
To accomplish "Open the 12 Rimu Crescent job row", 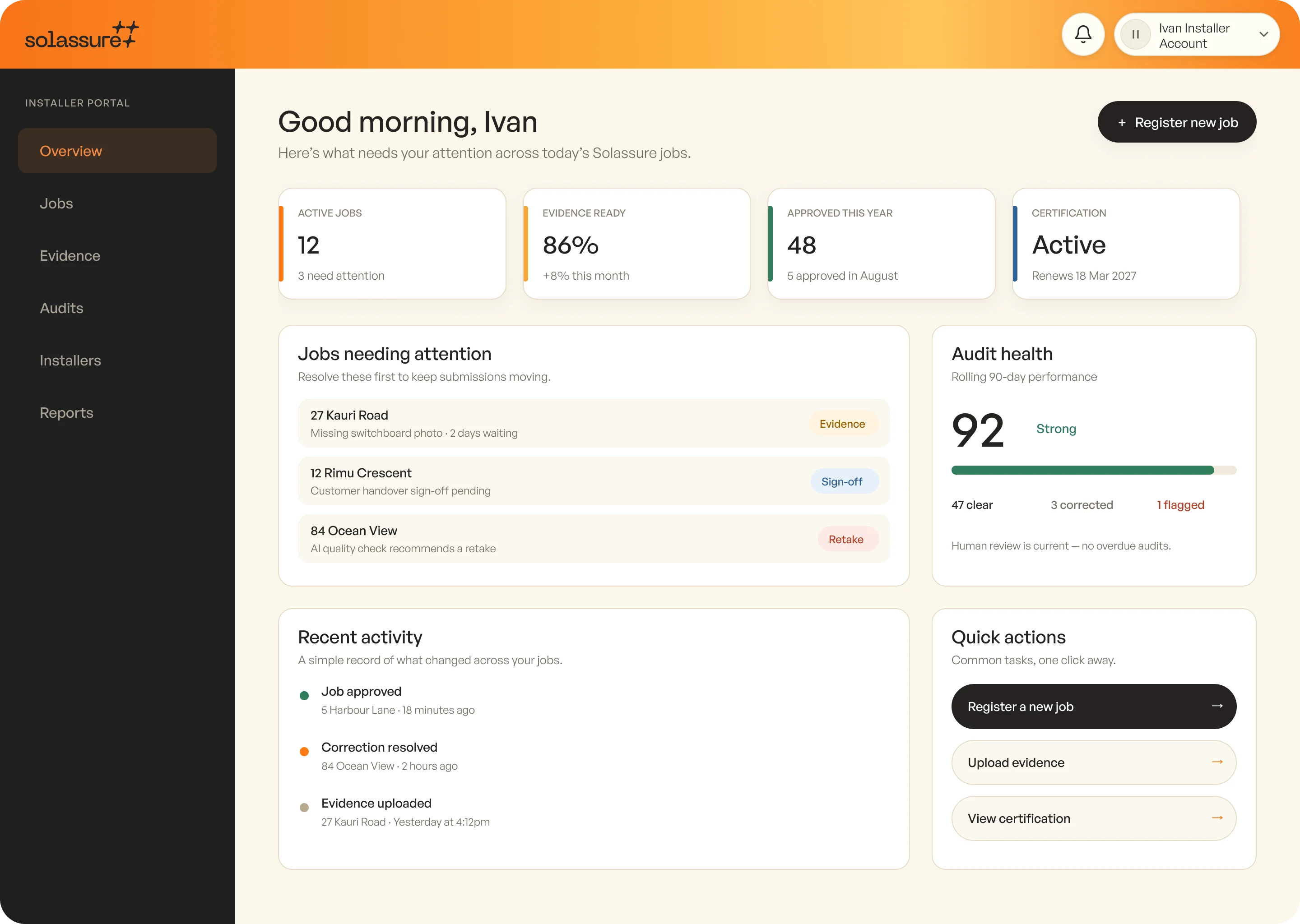I will [x=594, y=481].
